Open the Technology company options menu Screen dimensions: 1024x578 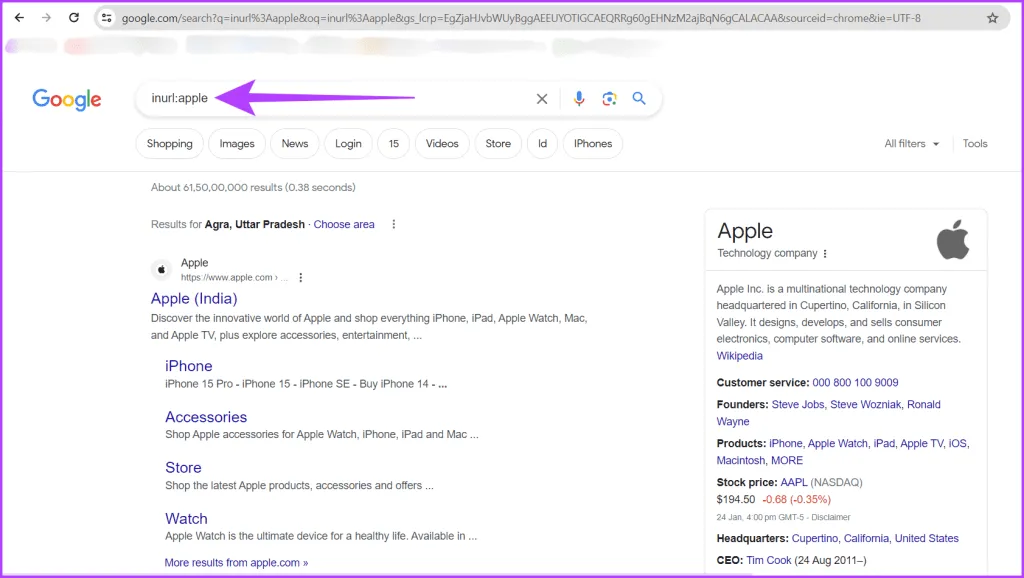coord(825,254)
